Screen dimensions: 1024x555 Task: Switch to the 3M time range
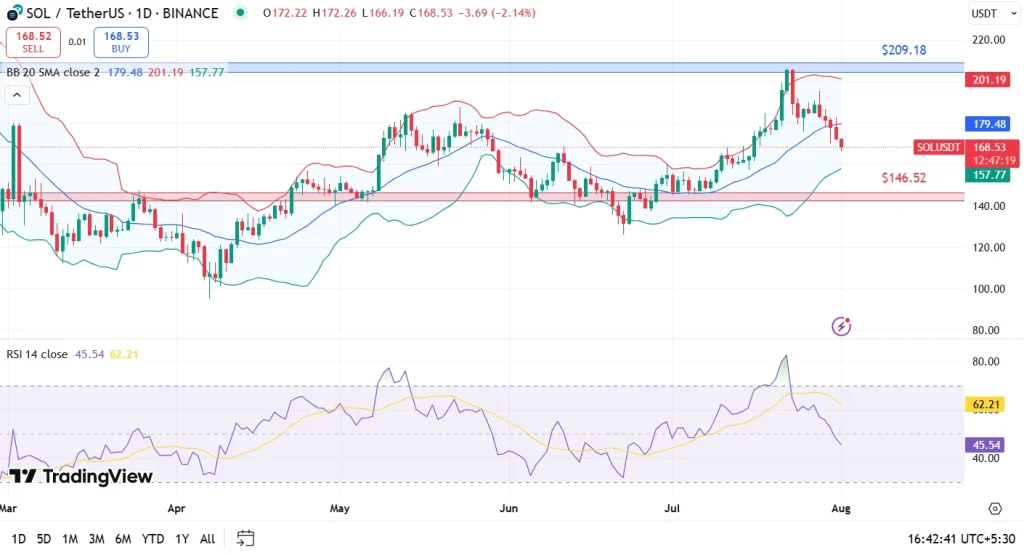point(96,538)
